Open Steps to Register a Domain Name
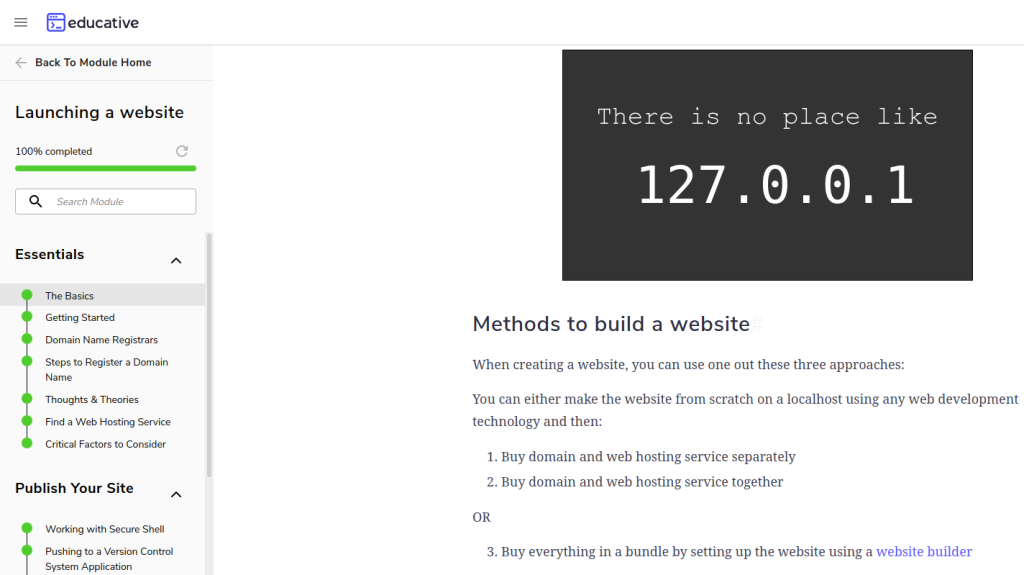 [x=106, y=370]
